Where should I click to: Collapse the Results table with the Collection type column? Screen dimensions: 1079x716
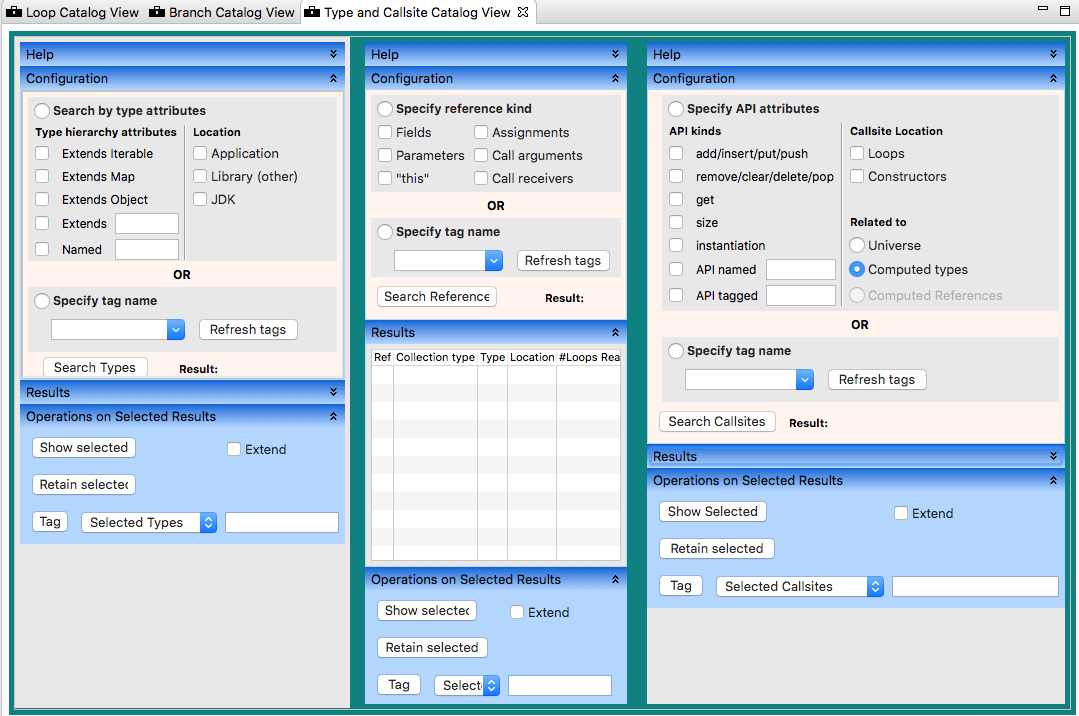click(615, 333)
